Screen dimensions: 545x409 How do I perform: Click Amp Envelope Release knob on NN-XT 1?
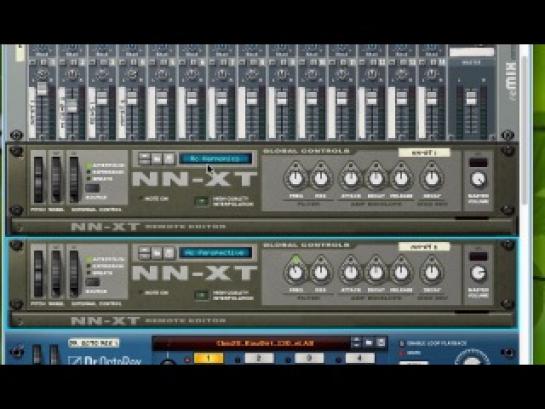[401, 178]
